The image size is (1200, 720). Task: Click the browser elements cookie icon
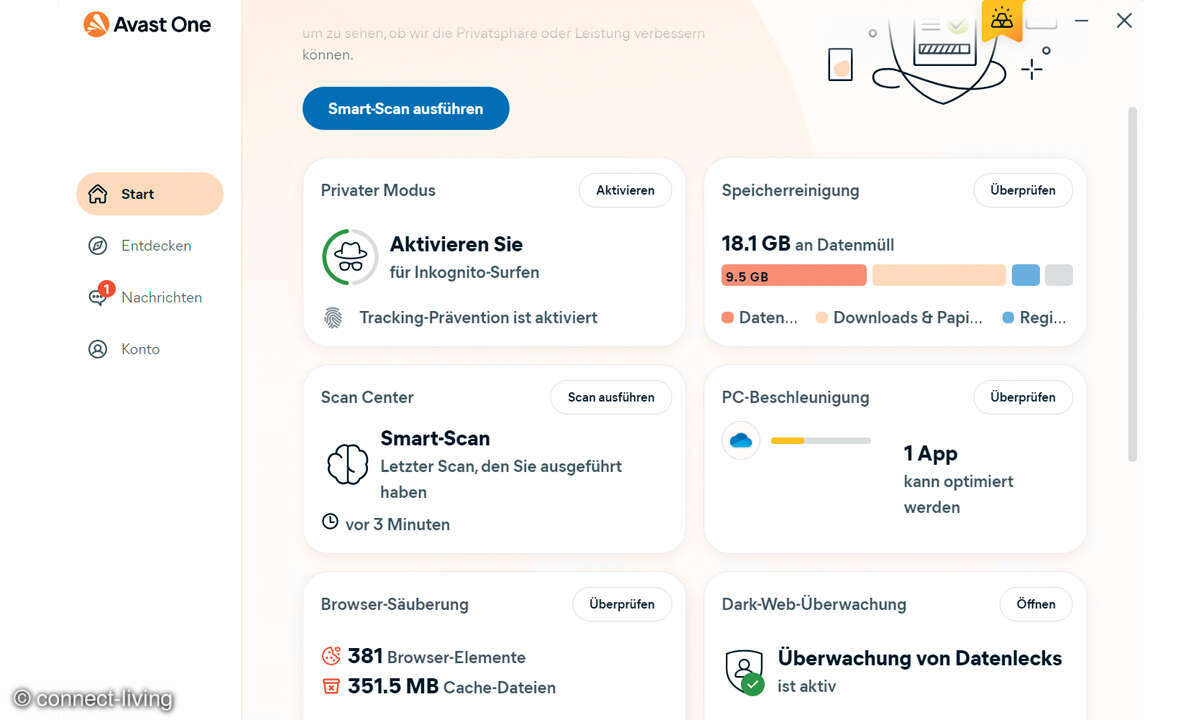(x=331, y=656)
